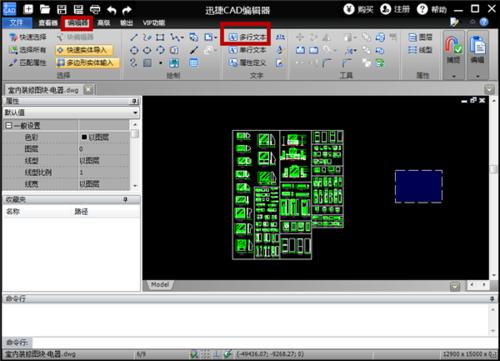The width and height of the screenshot is (500, 361).
Task: Activate the 多行文本 multiline text tool
Action: coord(248,37)
